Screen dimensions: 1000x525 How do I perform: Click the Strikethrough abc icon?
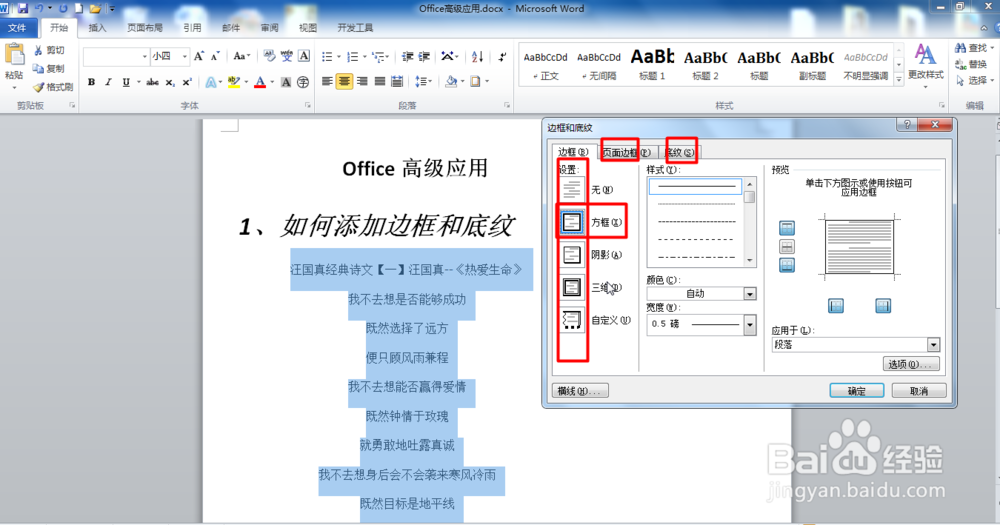152,82
